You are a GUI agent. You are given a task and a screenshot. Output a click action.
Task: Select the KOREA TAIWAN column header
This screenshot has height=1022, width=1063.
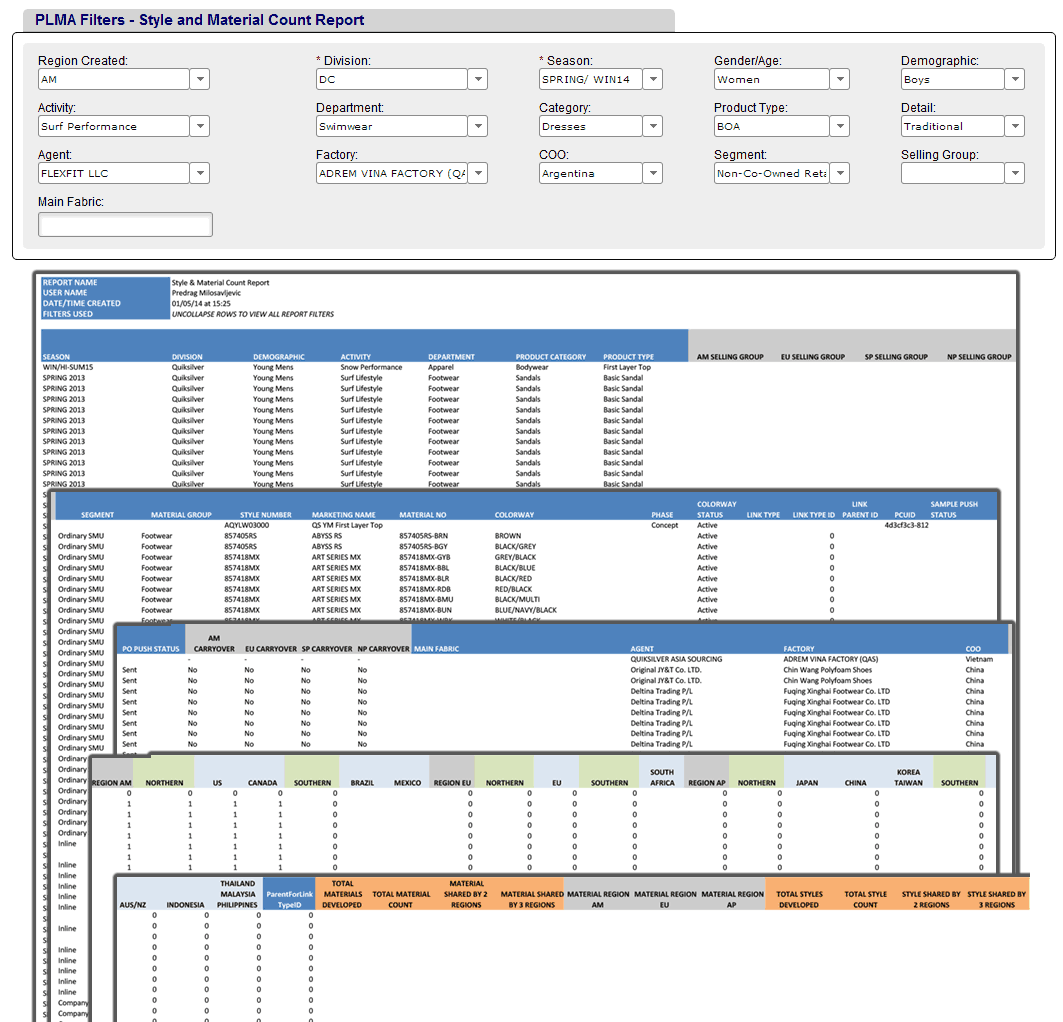point(908,778)
